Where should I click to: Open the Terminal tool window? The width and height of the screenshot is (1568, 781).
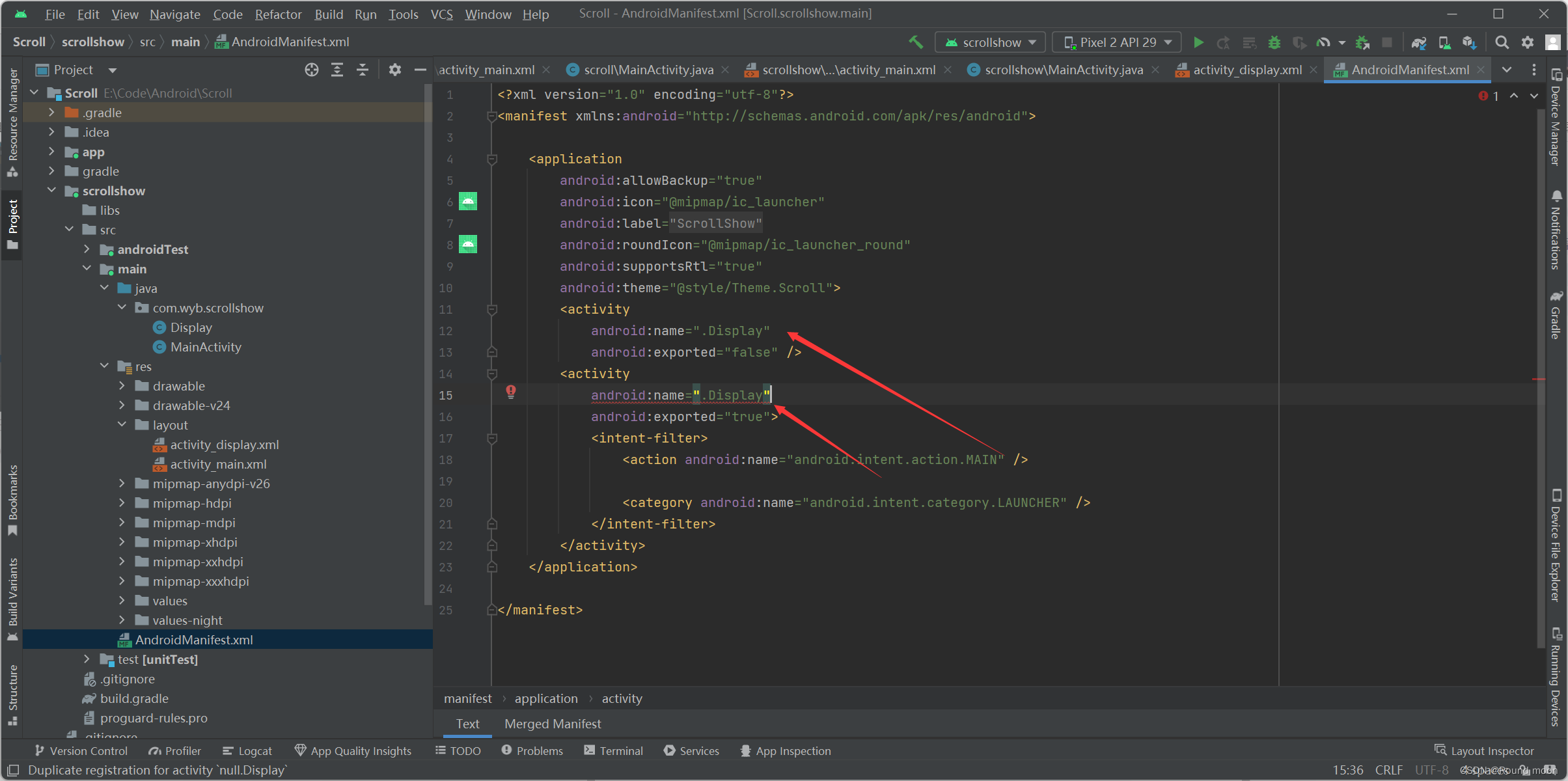point(613,751)
